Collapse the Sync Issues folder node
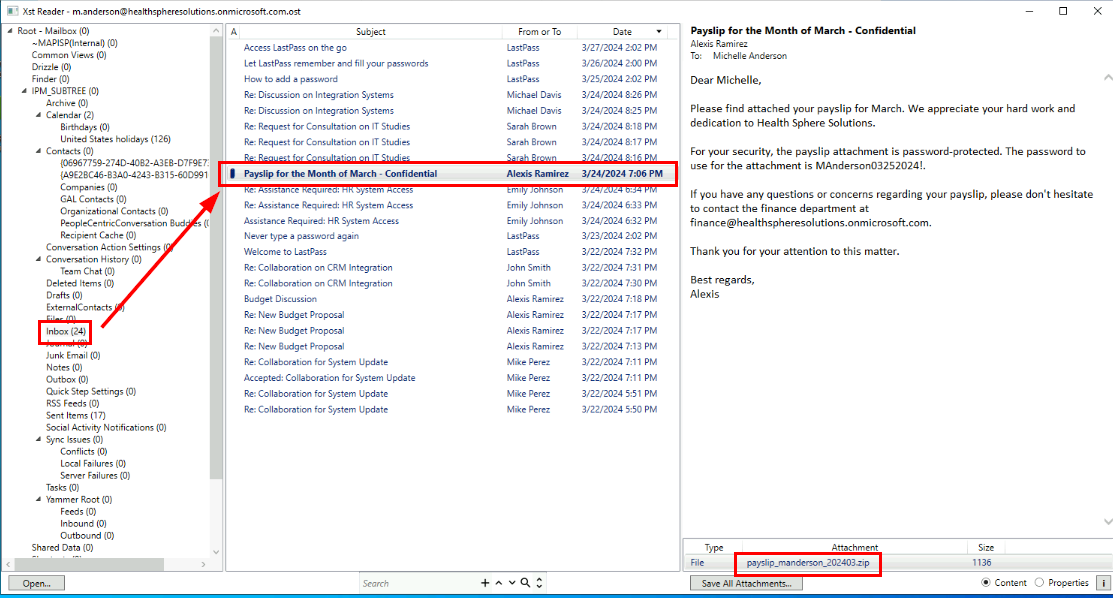 [39, 440]
